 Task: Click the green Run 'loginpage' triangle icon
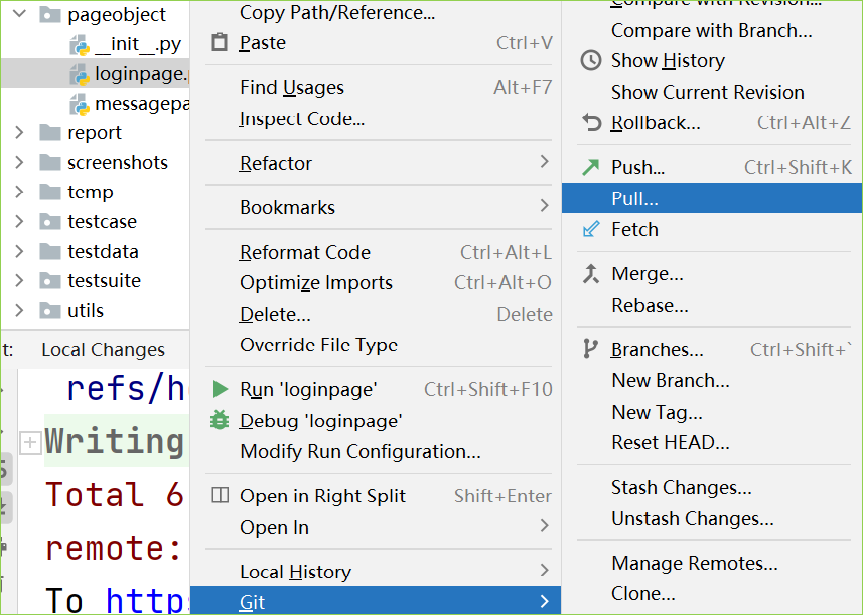point(220,389)
